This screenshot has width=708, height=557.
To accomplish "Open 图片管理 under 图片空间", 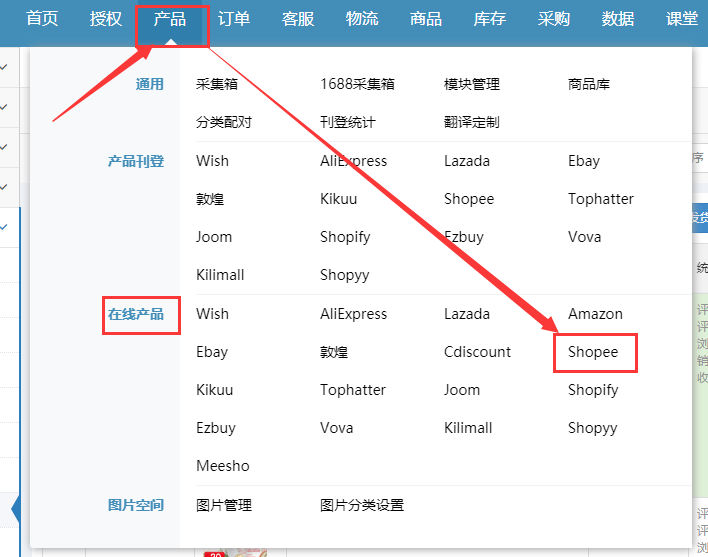I will [x=224, y=505].
